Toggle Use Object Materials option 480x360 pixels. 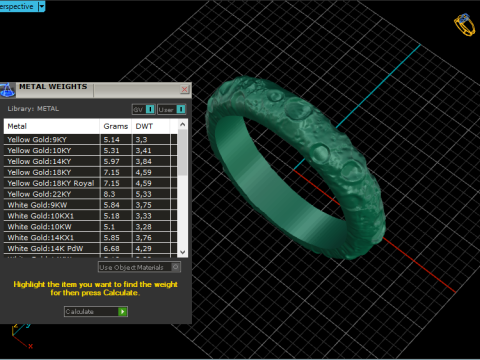click(139, 267)
